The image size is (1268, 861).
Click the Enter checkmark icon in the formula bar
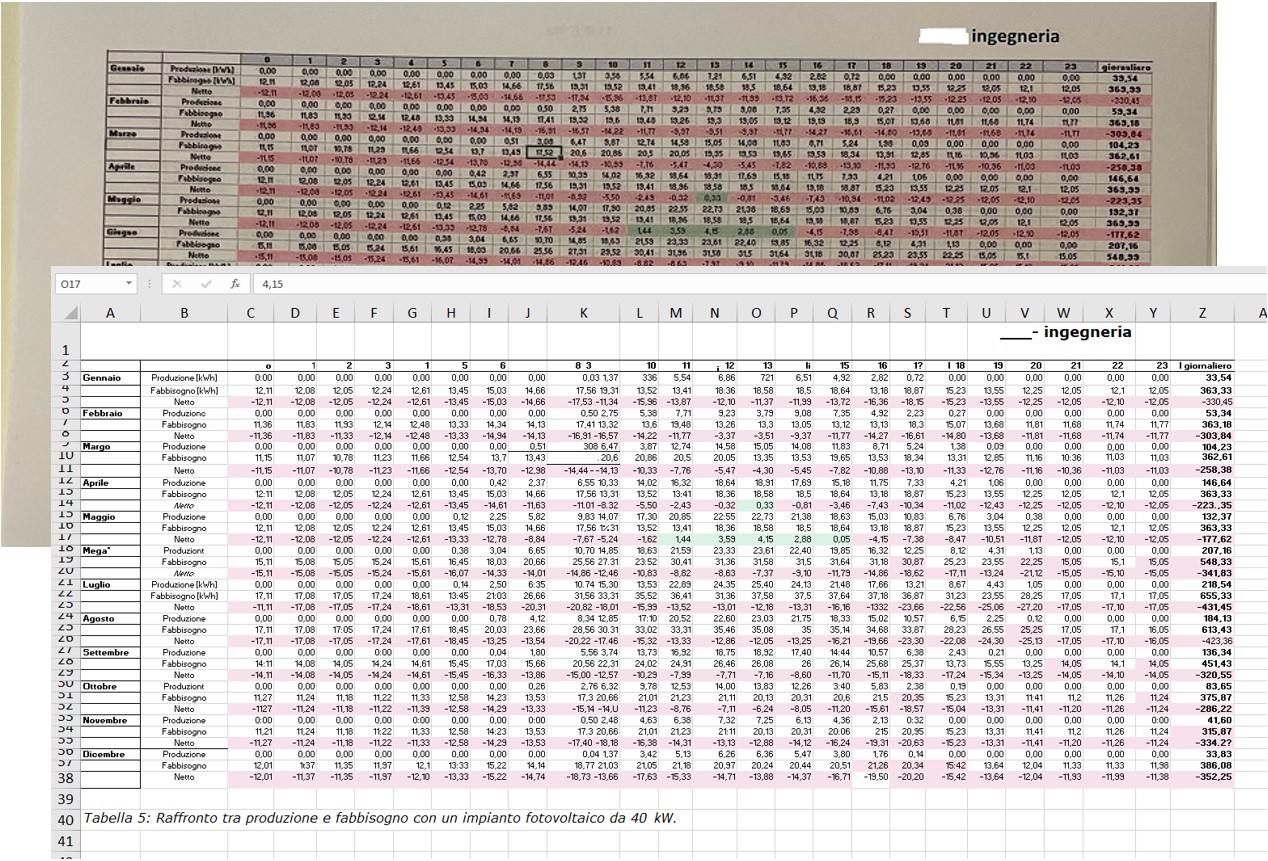(206, 284)
